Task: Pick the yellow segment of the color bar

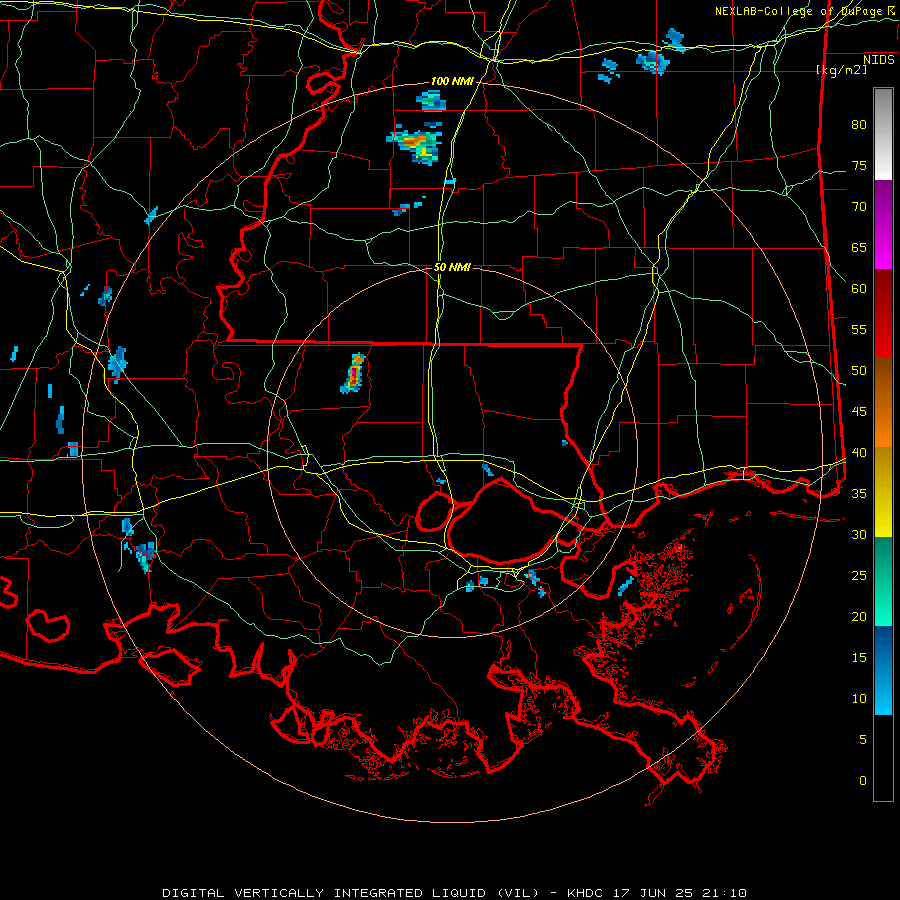Action: point(883,492)
